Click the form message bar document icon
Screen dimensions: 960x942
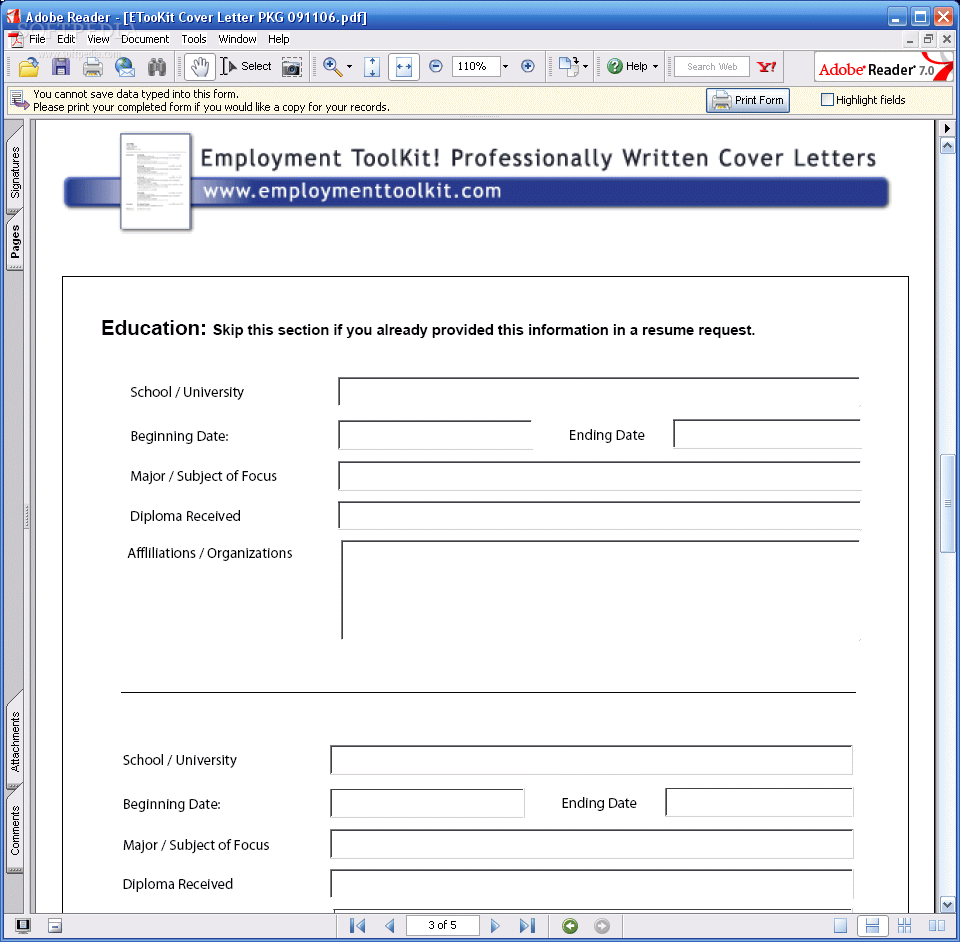[20, 100]
